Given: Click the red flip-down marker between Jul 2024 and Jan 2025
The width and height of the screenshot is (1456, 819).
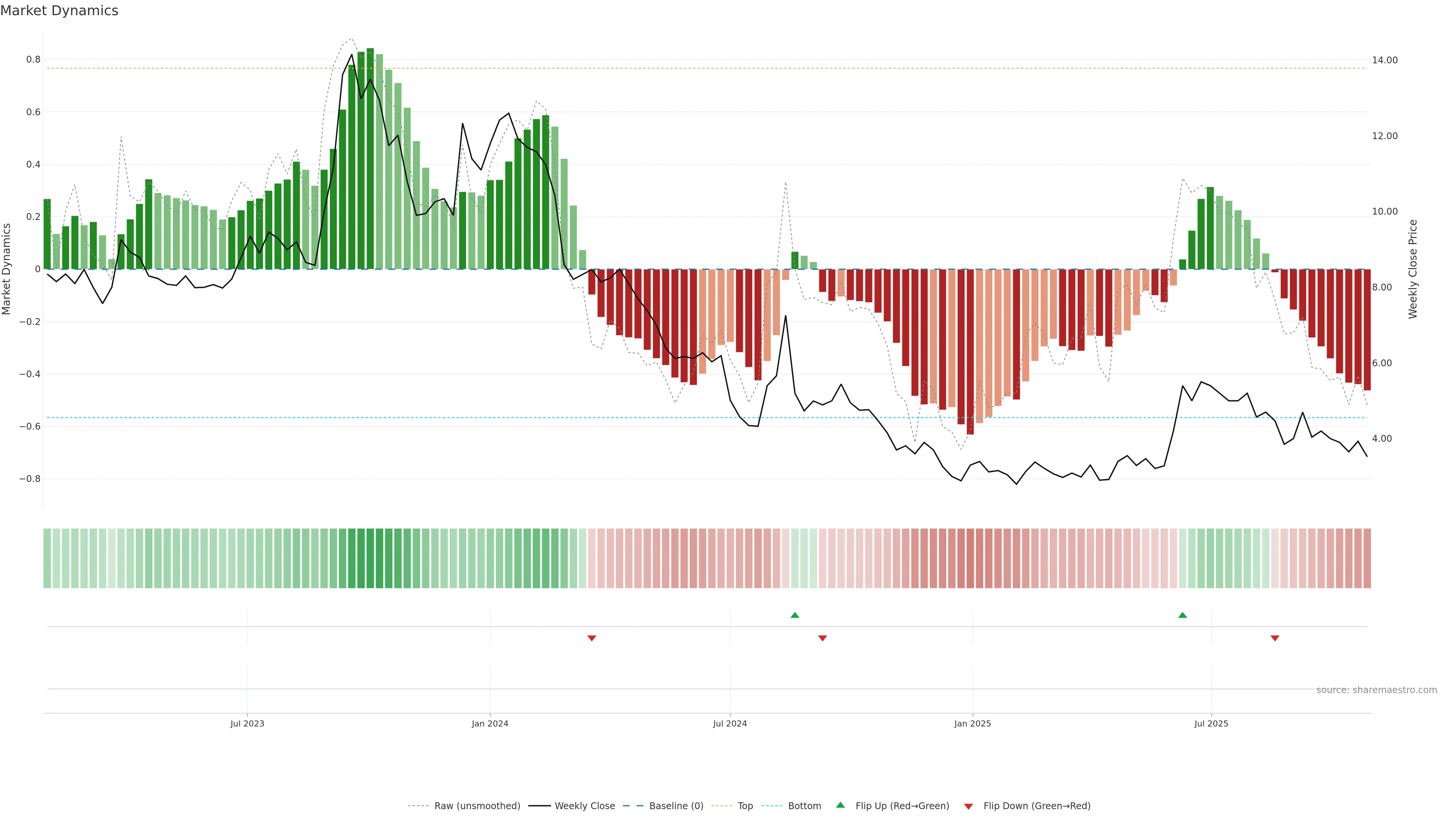Looking at the screenshot, I should (822, 638).
